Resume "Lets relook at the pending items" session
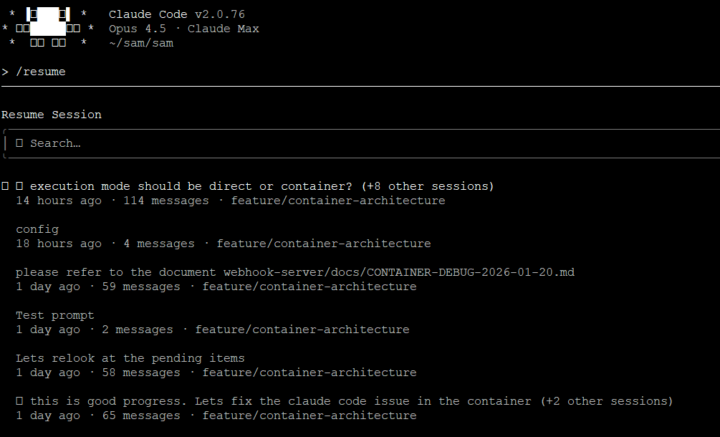Viewport: 720px width, 437px height. [x=130, y=358]
